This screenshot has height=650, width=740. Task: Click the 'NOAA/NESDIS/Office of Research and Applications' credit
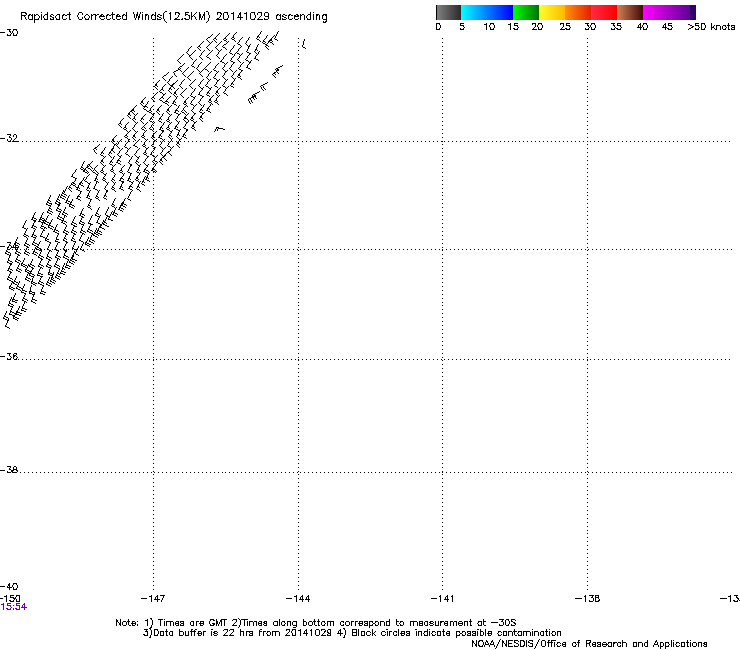coord(589,644)
